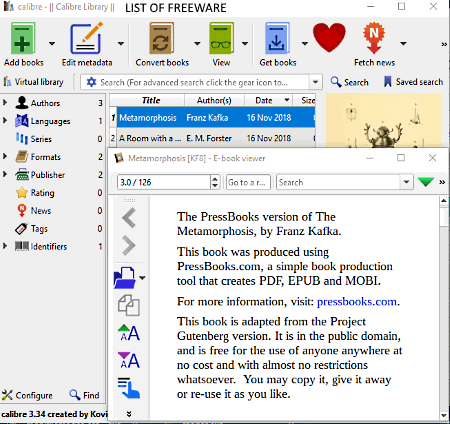The width and height of the screenshot is (450, 424).
Task: Sort book list by Title column
Action: click(151, 100)
